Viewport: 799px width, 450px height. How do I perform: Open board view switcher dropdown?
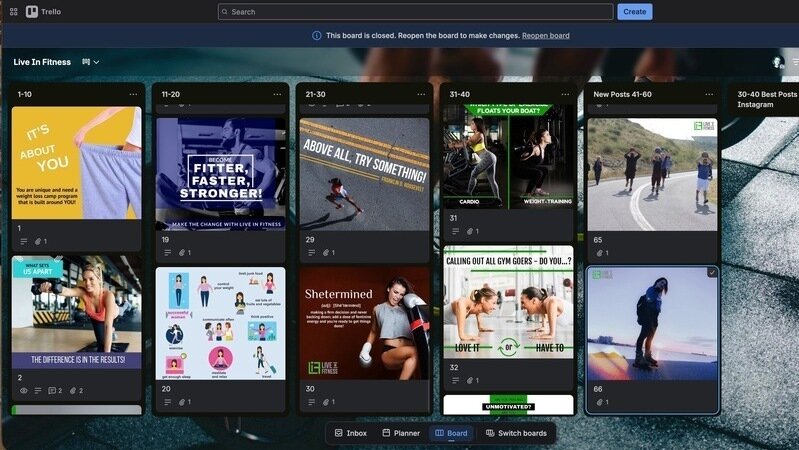pos(91,62)
